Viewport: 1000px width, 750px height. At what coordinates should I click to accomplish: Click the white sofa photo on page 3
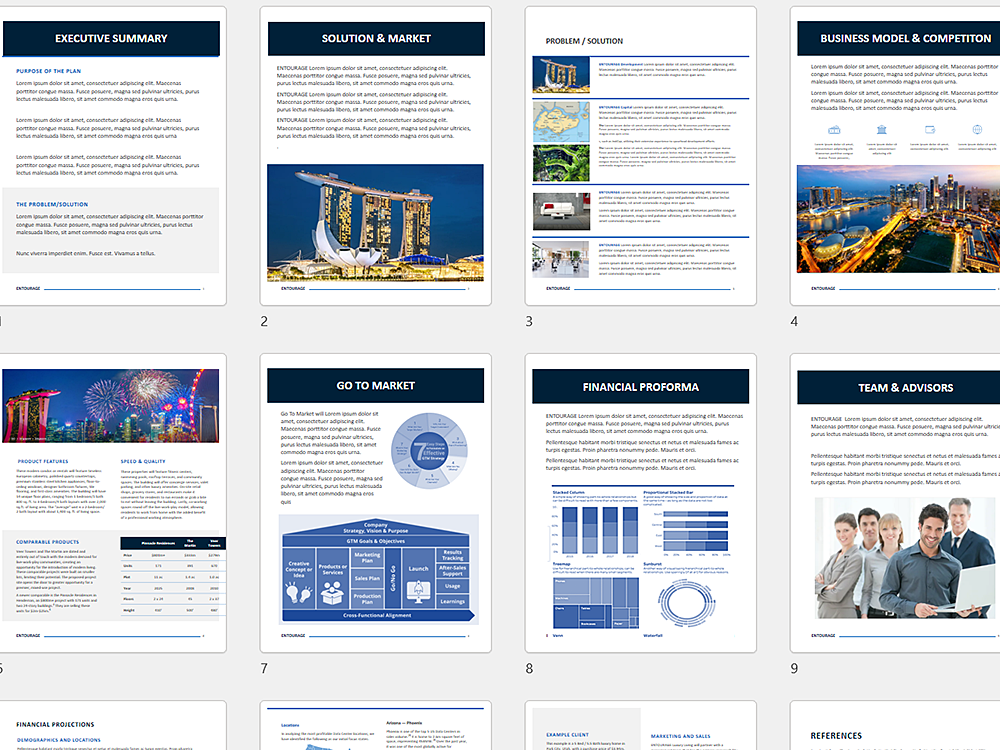[x=561, y=211]
